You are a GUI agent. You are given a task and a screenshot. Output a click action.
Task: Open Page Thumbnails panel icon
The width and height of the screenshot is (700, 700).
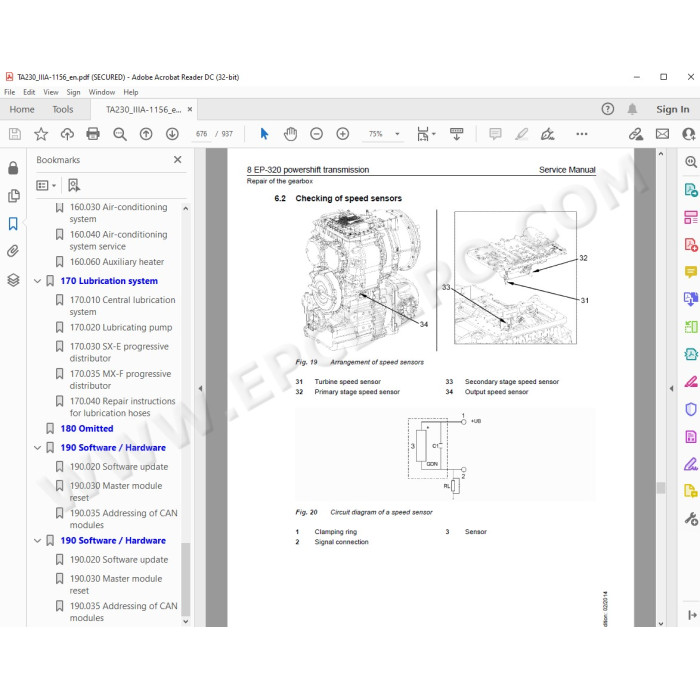click(13, 196)
